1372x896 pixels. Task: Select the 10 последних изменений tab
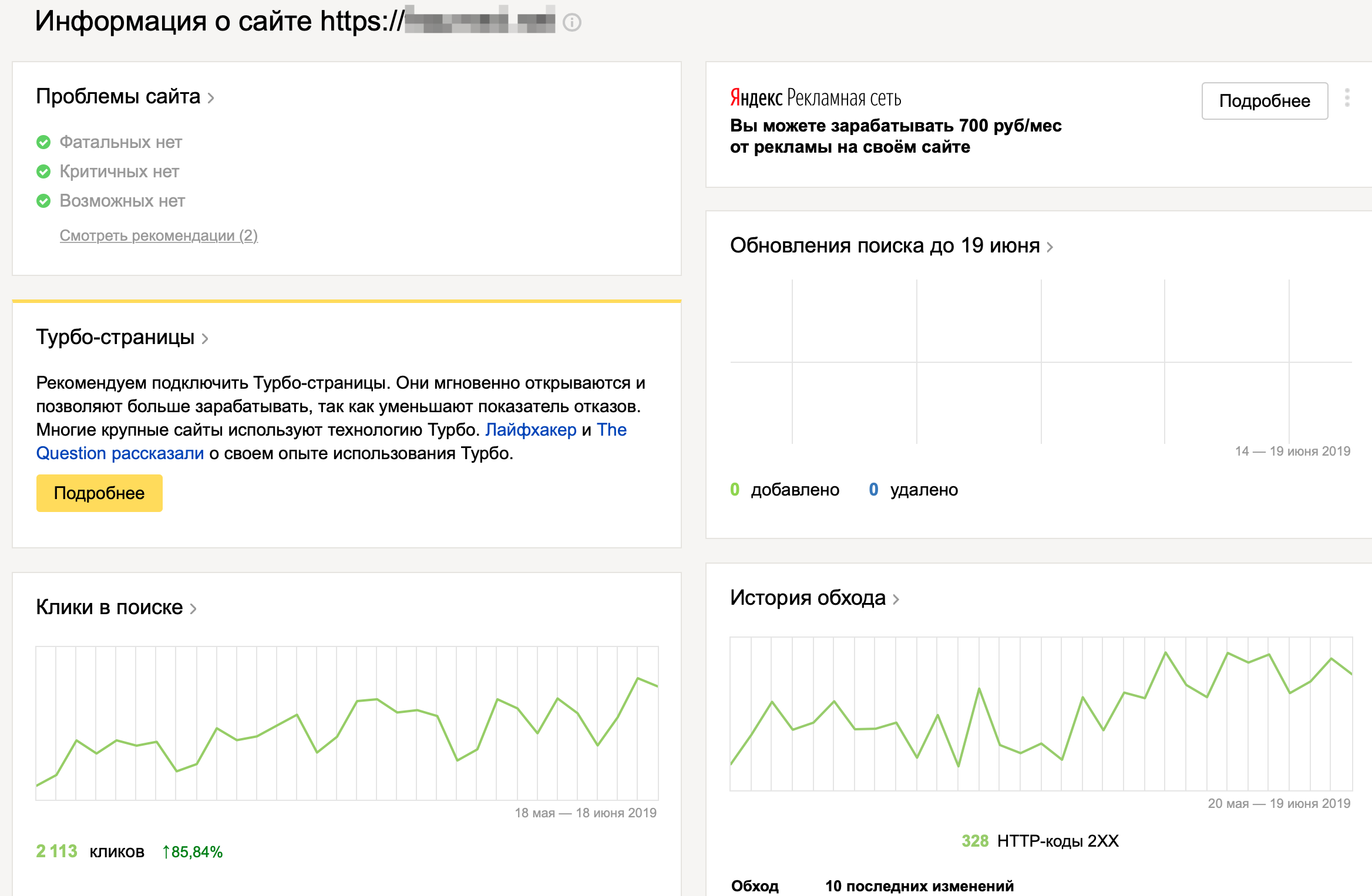[x=919, y=885]
